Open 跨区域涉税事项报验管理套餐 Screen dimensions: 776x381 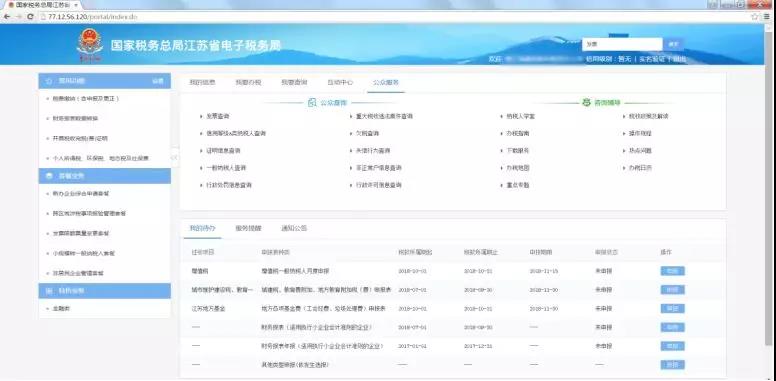89,213
